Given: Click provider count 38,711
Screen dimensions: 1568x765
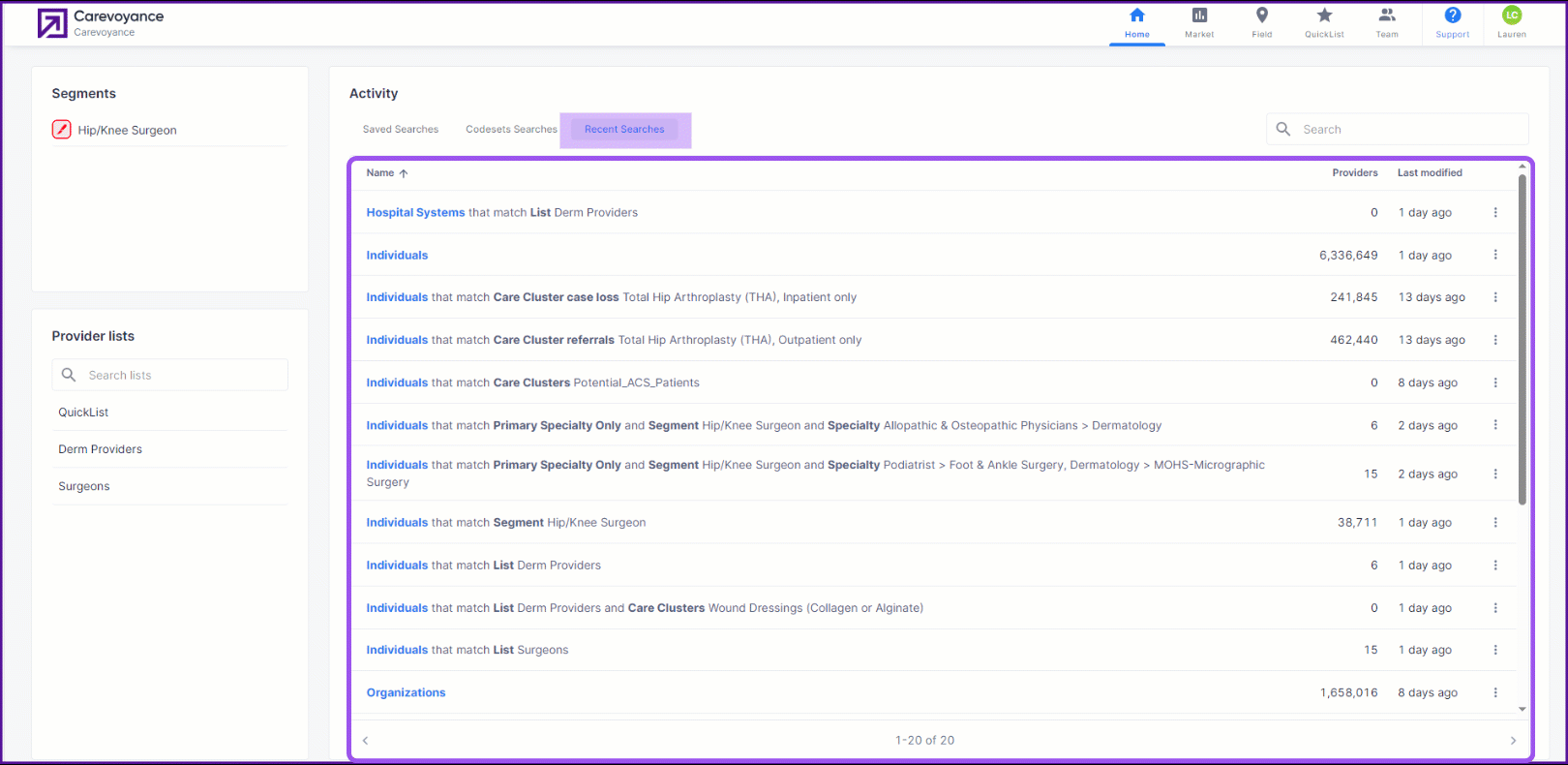Looking at the screenshot, I should coord(1357,522).
